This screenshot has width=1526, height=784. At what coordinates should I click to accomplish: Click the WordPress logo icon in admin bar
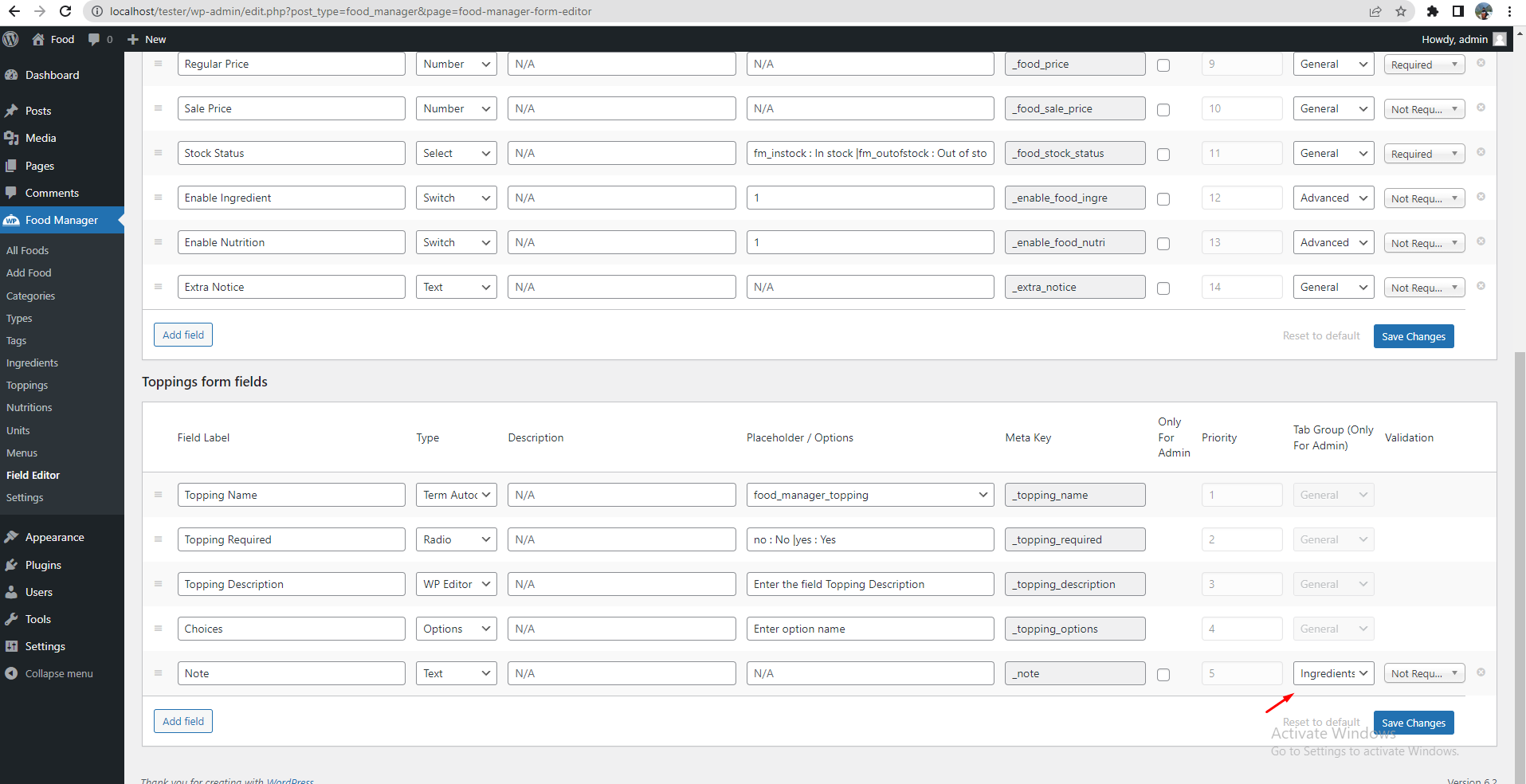pyautogui.click(x=10, y=39)
